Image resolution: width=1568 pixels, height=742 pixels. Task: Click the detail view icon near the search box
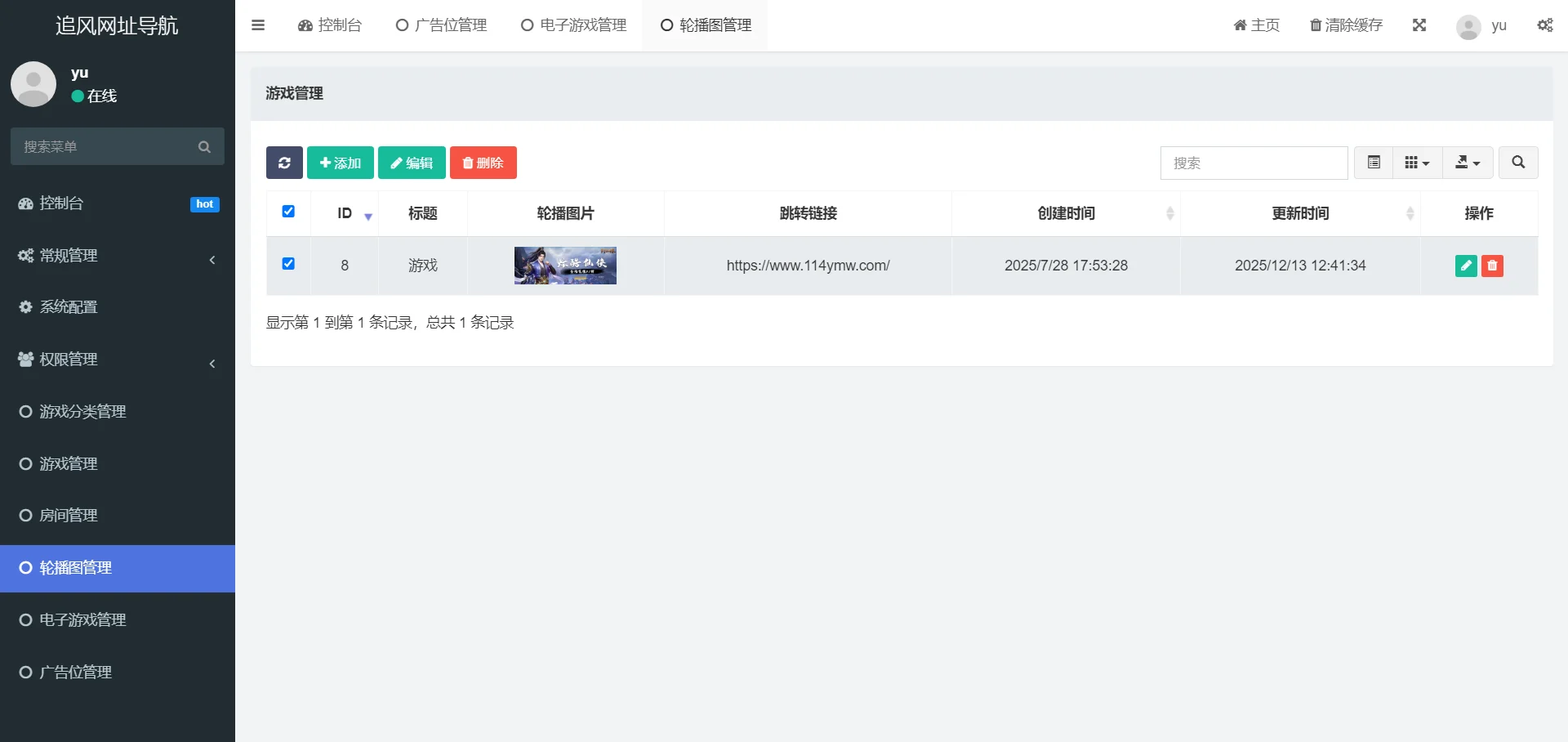tap(1373, 163)
